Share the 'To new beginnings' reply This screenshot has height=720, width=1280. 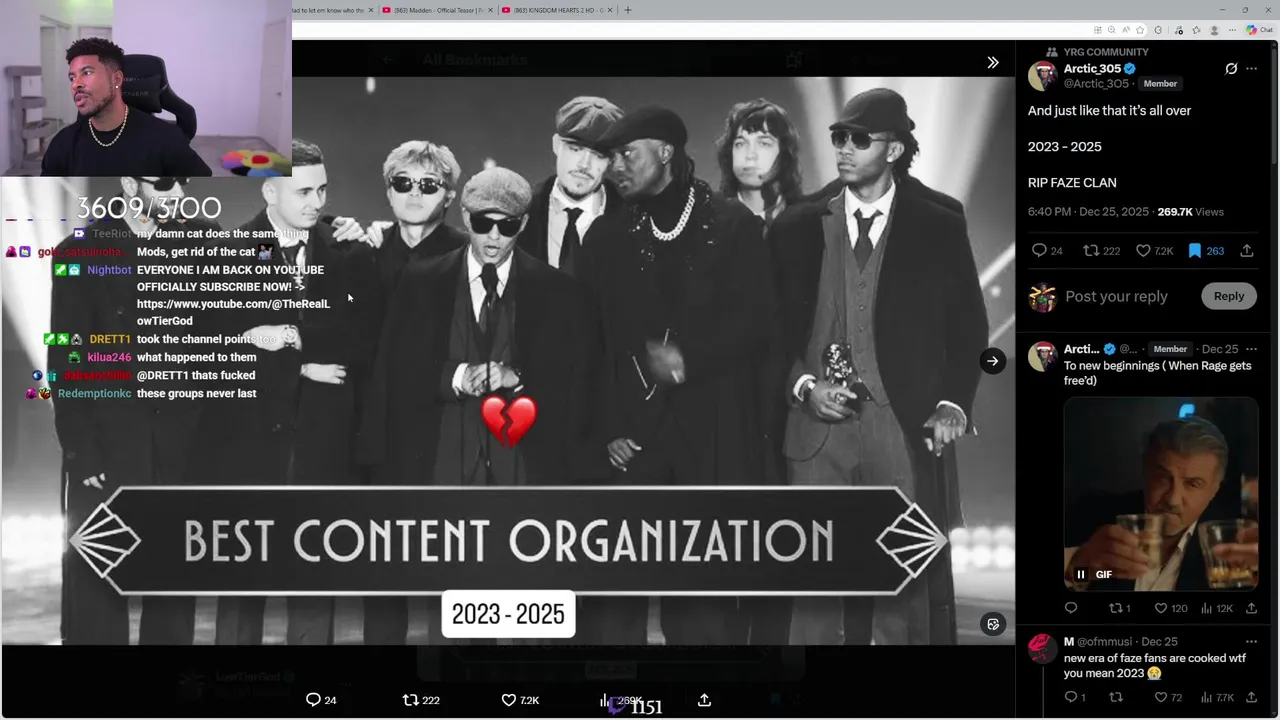pos(1251,608)
